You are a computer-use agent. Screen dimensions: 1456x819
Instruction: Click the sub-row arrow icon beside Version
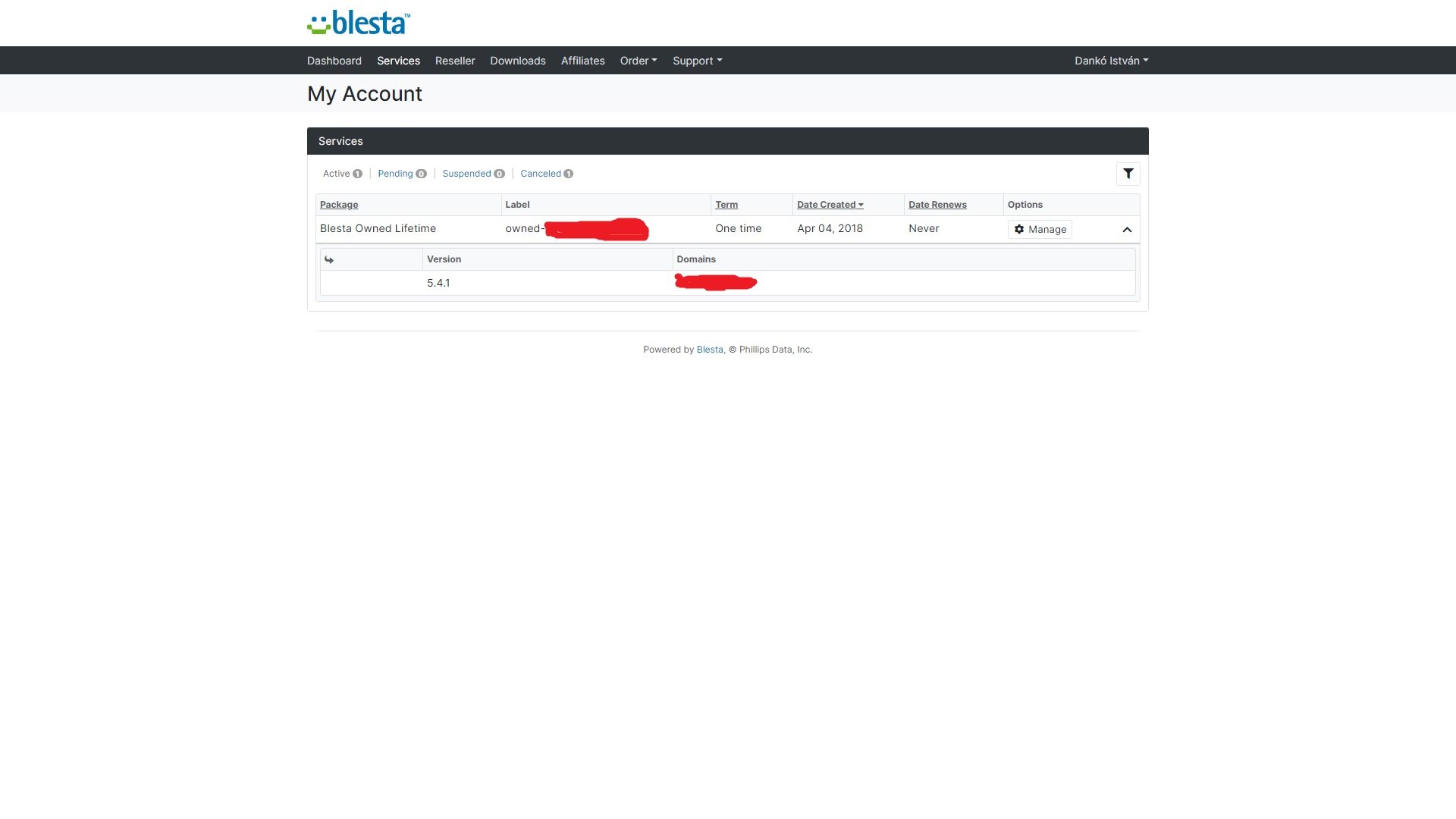pos(329,259)
